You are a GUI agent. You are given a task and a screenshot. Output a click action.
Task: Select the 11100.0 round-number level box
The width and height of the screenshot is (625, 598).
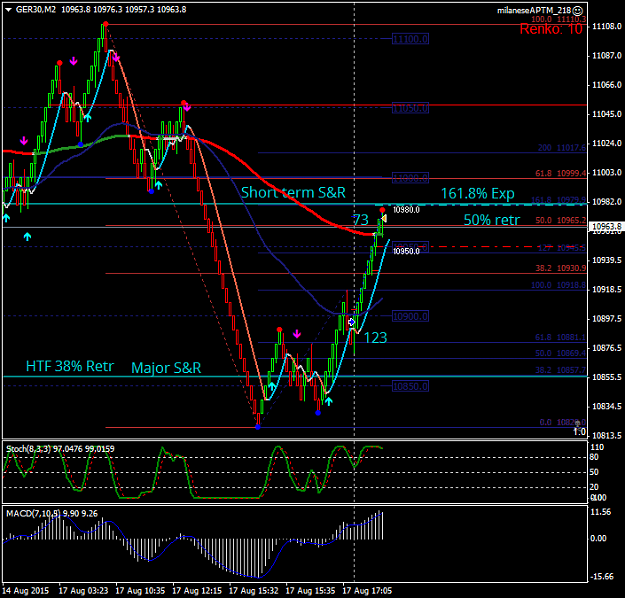(410, 39)
